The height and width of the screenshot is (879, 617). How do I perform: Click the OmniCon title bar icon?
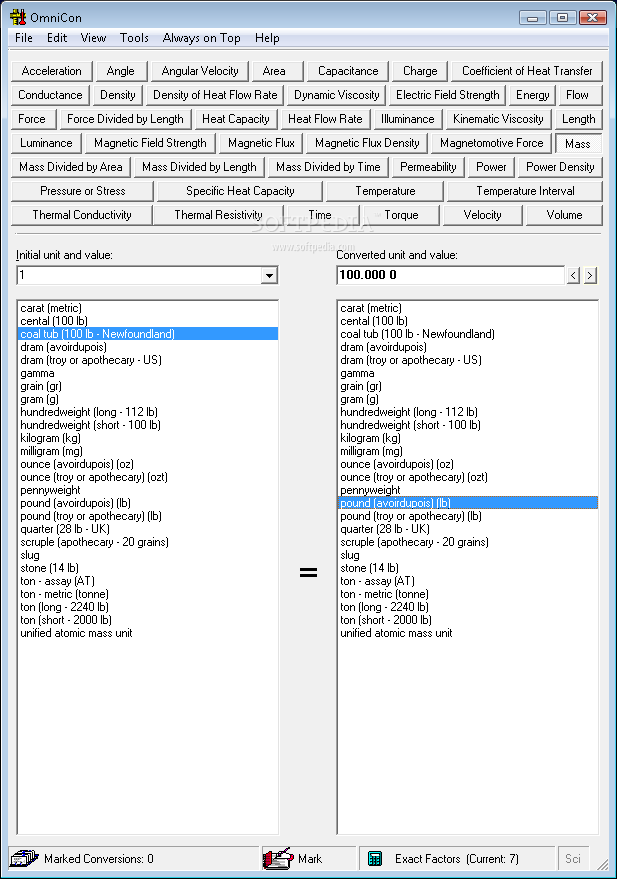tap(18, 17)
